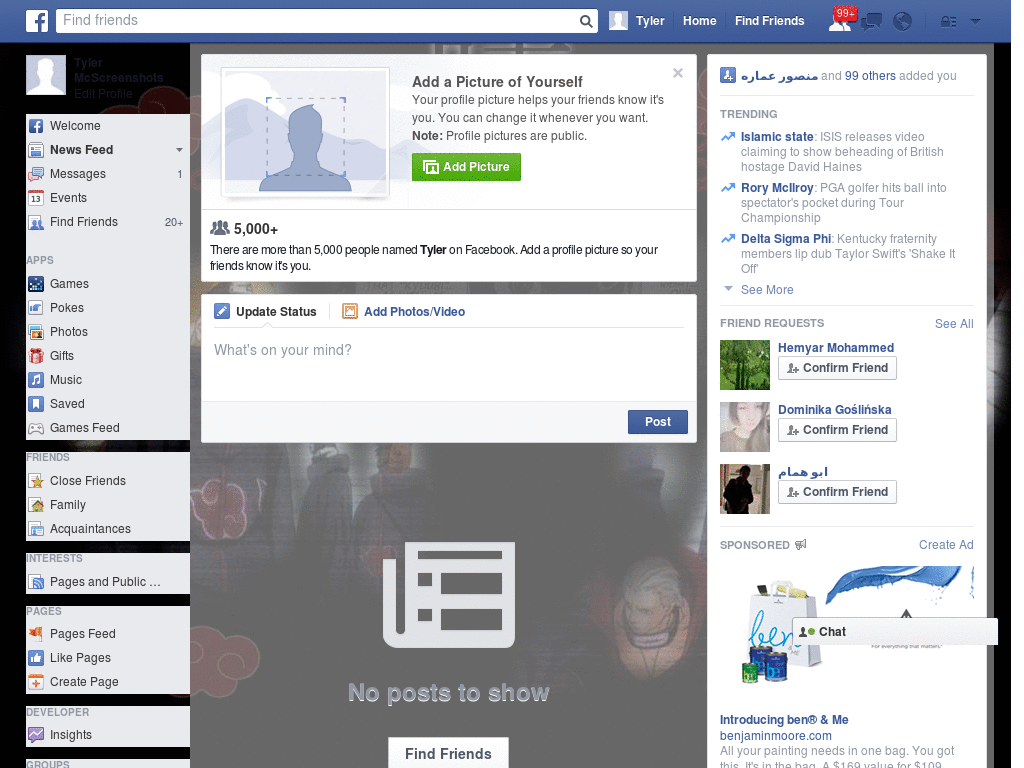Confirm friend request from Hemyar Mohammed

pos(837,368)
